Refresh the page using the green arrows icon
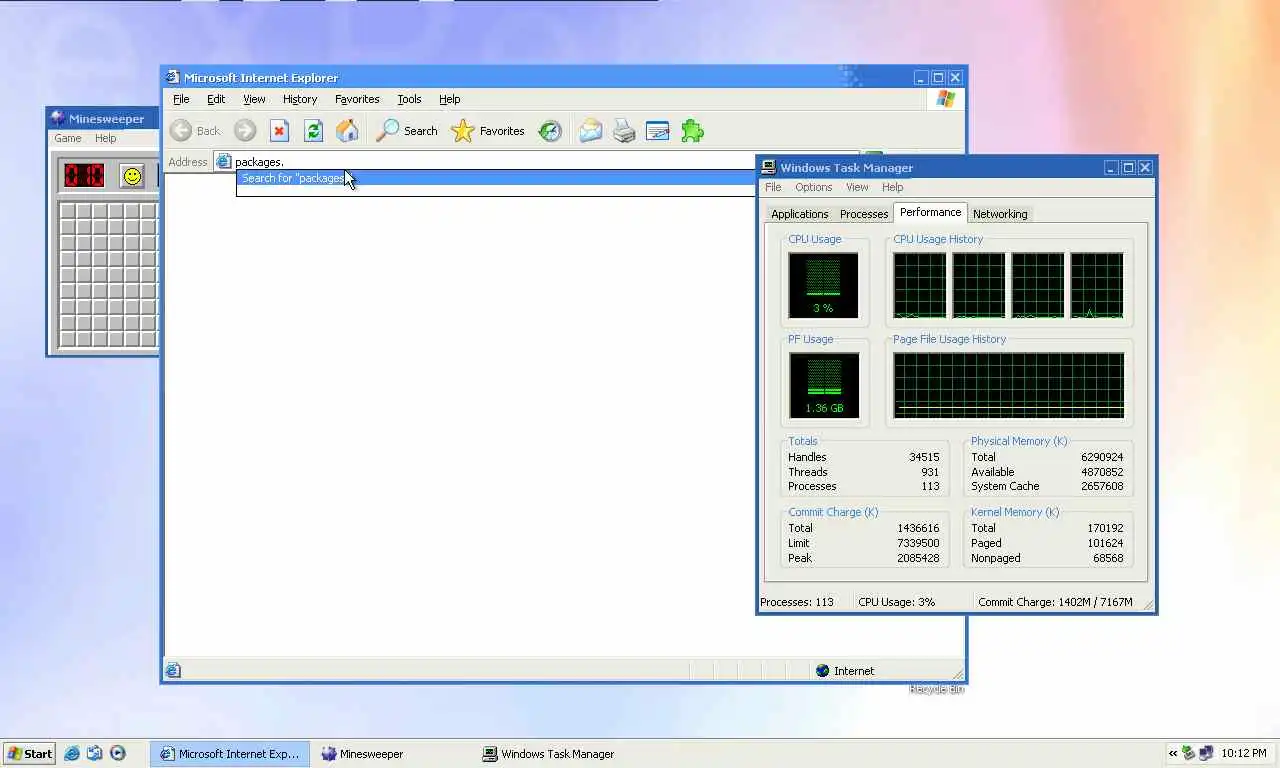The image size is (1280, 768). [313, 131]
